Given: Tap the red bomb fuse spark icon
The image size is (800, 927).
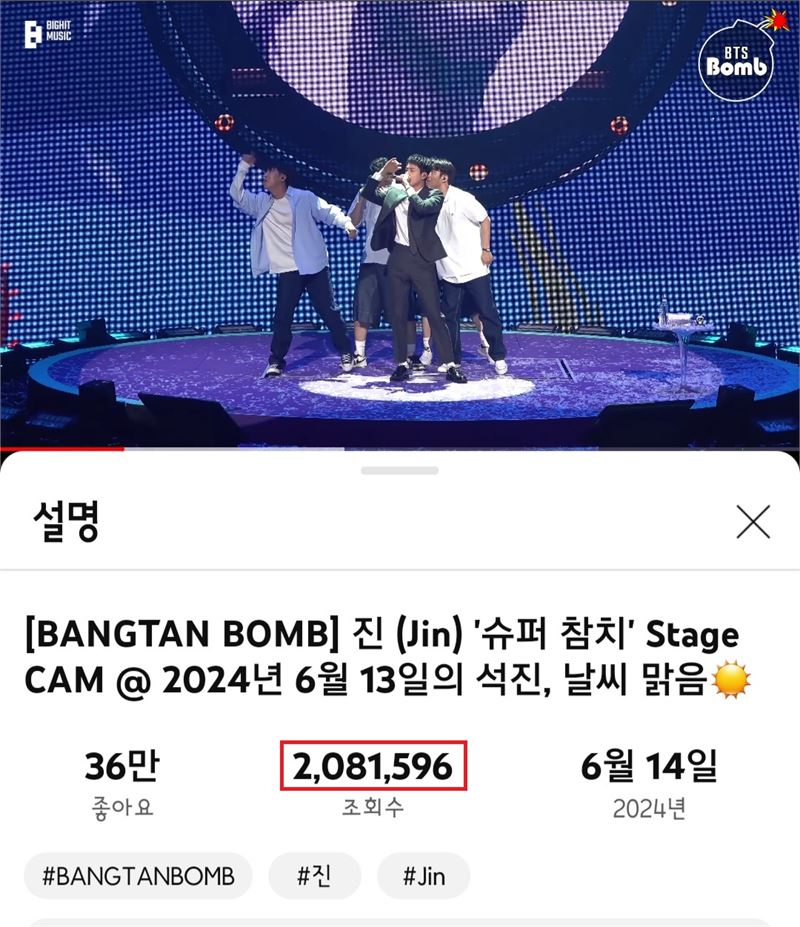Looking at the screenshot, I should tap(776, 22).
